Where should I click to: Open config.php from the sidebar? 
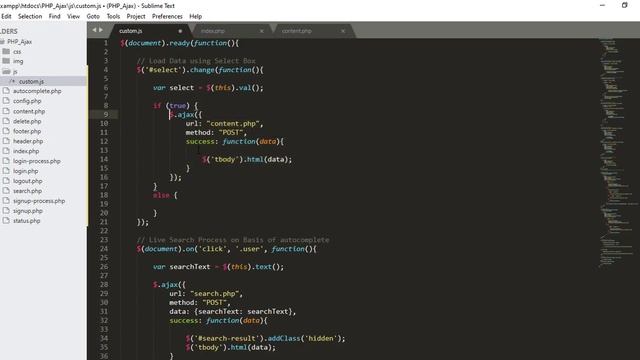click(27, 101)
